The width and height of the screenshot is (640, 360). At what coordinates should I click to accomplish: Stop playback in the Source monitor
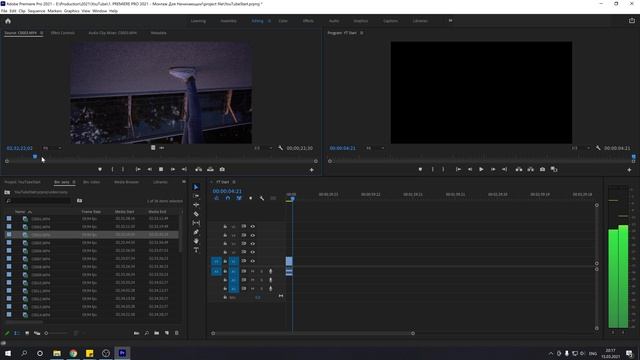tap(161, 169)
